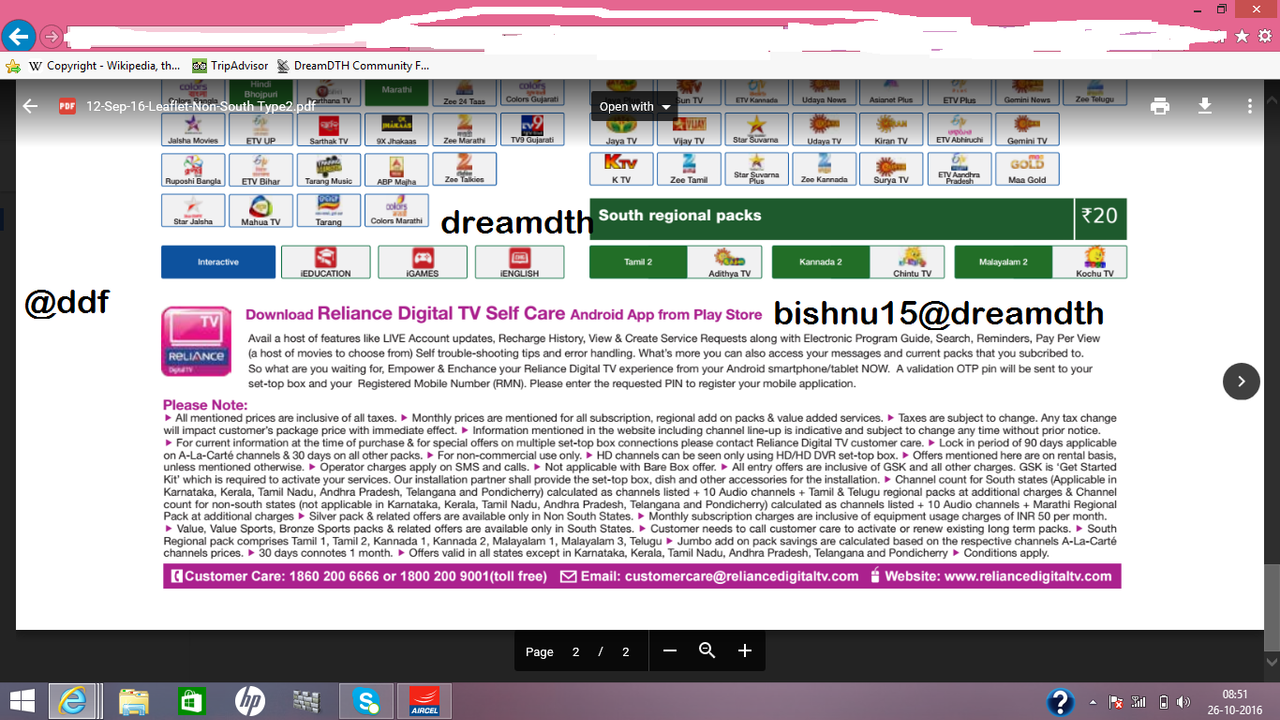
Task: Go to next file with right chevron
Action: pyautogui.click(x=1241, y=381)
